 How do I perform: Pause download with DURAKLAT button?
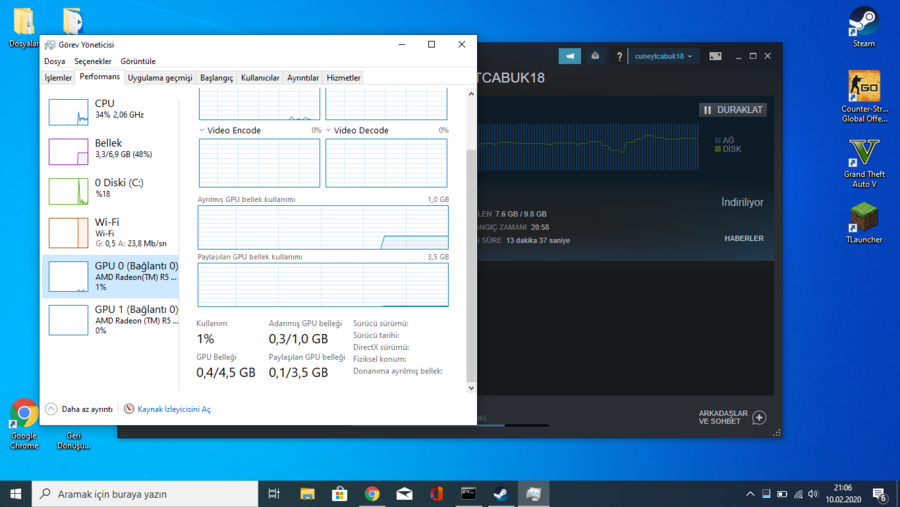coord(733,110)
